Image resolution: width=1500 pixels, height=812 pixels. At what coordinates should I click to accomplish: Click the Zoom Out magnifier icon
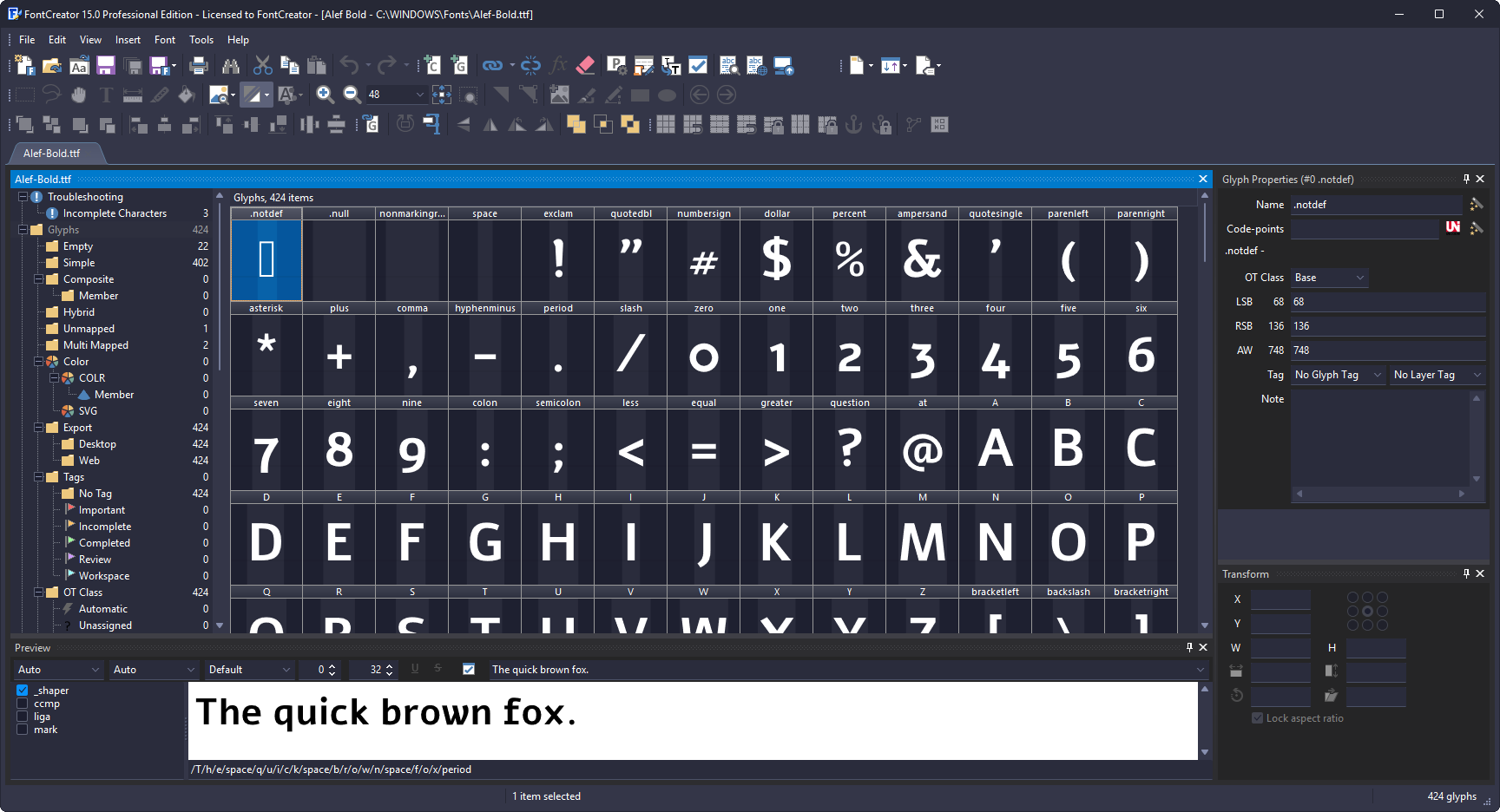pyautogui.click(x=352, y=95)
